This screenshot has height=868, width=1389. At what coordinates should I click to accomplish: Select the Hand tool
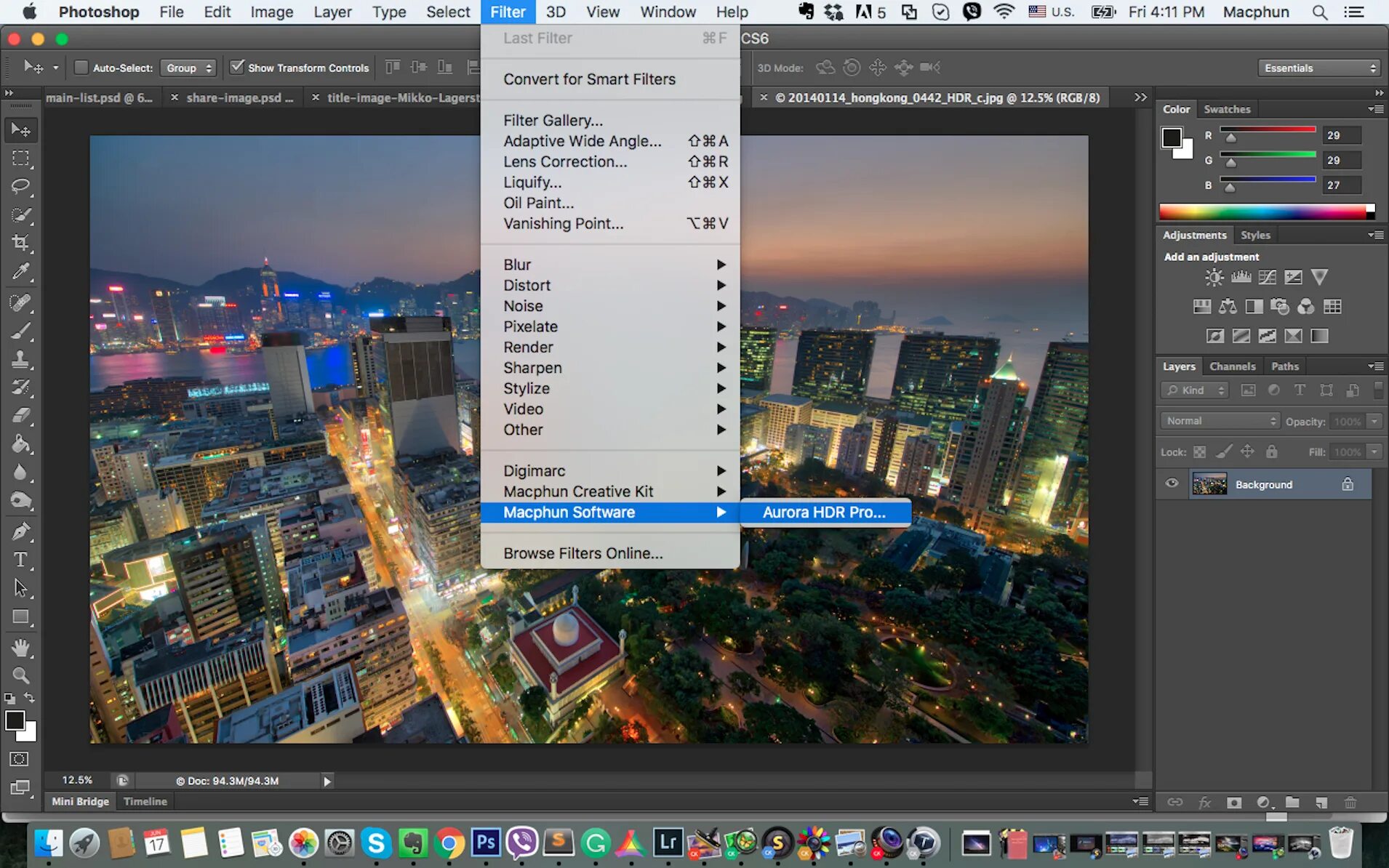point(21,647)
